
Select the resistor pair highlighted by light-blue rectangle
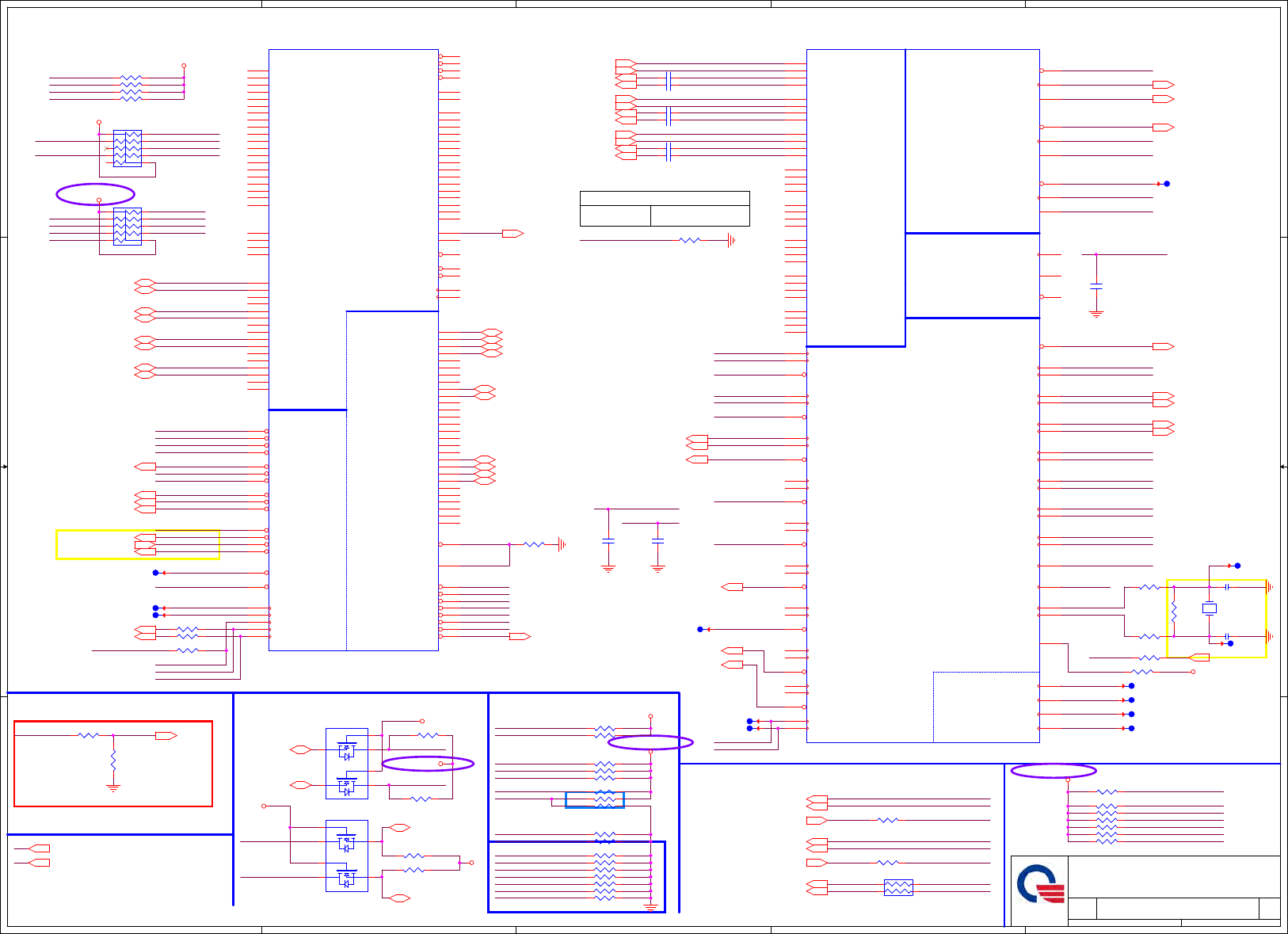click(x=595, y=800)
